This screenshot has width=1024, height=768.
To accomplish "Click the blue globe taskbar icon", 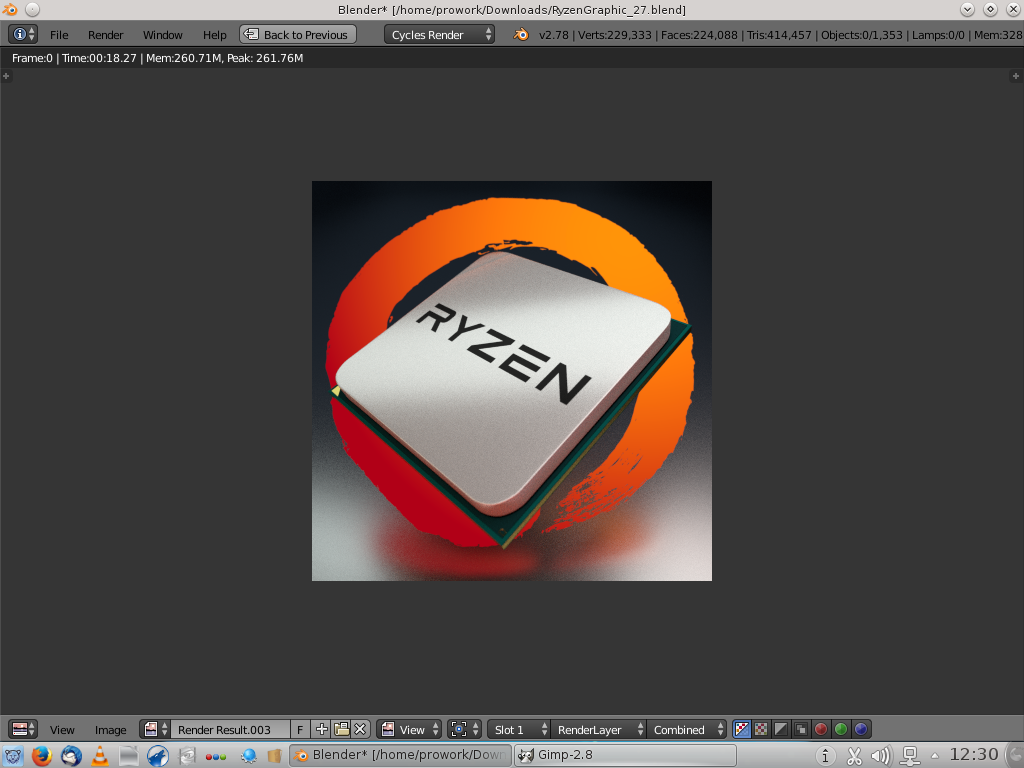I will (x=248, y=756).
